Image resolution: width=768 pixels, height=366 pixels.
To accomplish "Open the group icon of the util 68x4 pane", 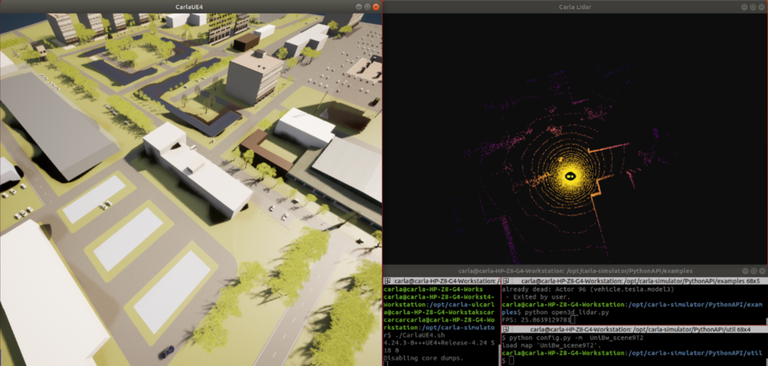I will tap(506, 330).
